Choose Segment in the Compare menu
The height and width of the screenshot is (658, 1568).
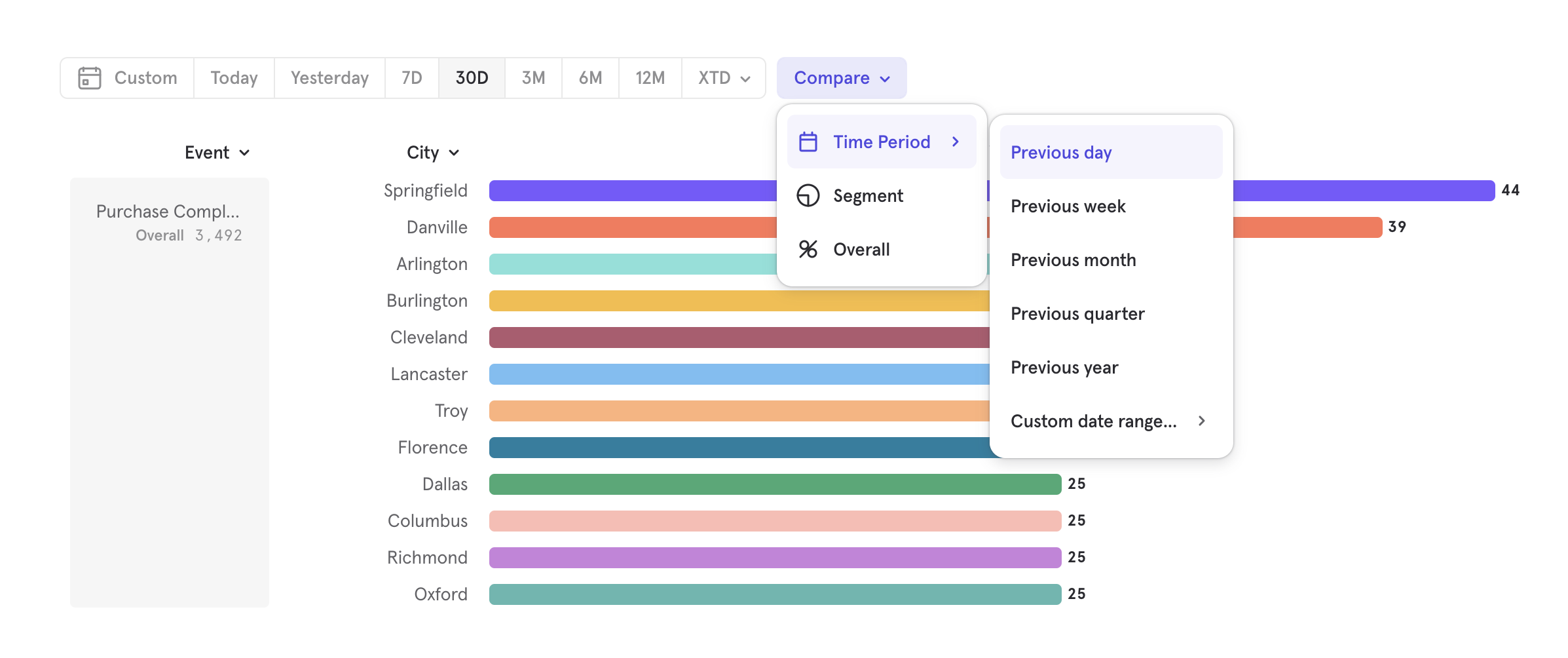pos(868,195)
